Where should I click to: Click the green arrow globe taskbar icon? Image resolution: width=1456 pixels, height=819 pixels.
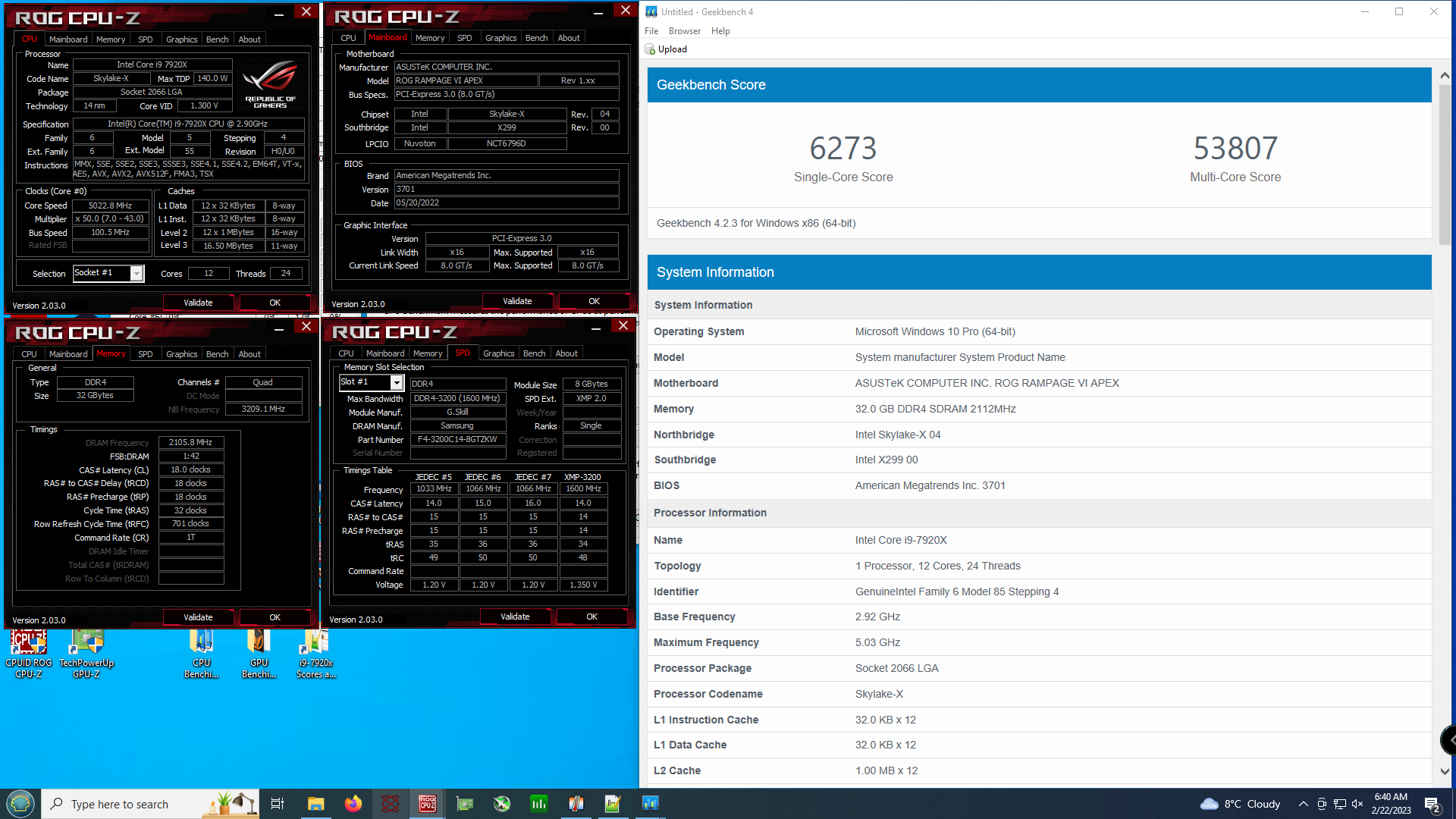tap(501, 804)
